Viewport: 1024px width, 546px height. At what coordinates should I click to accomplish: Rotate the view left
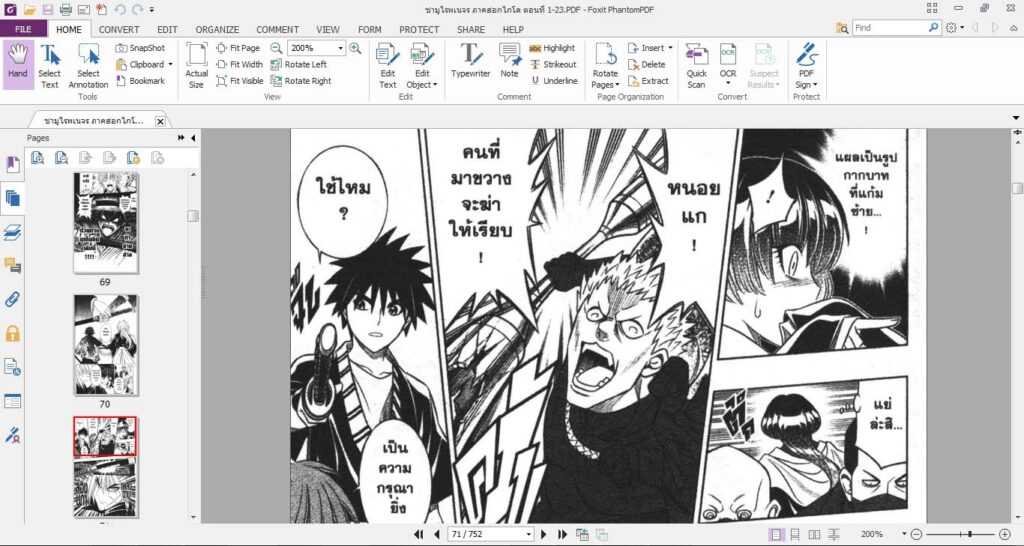(298, 64)
